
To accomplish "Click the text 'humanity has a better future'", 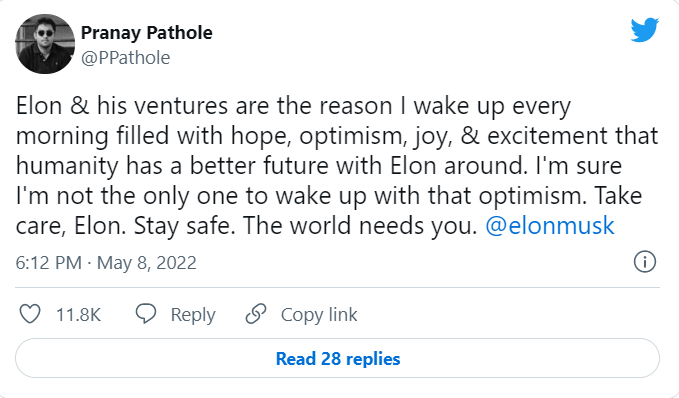I will [x=172, y=166].
